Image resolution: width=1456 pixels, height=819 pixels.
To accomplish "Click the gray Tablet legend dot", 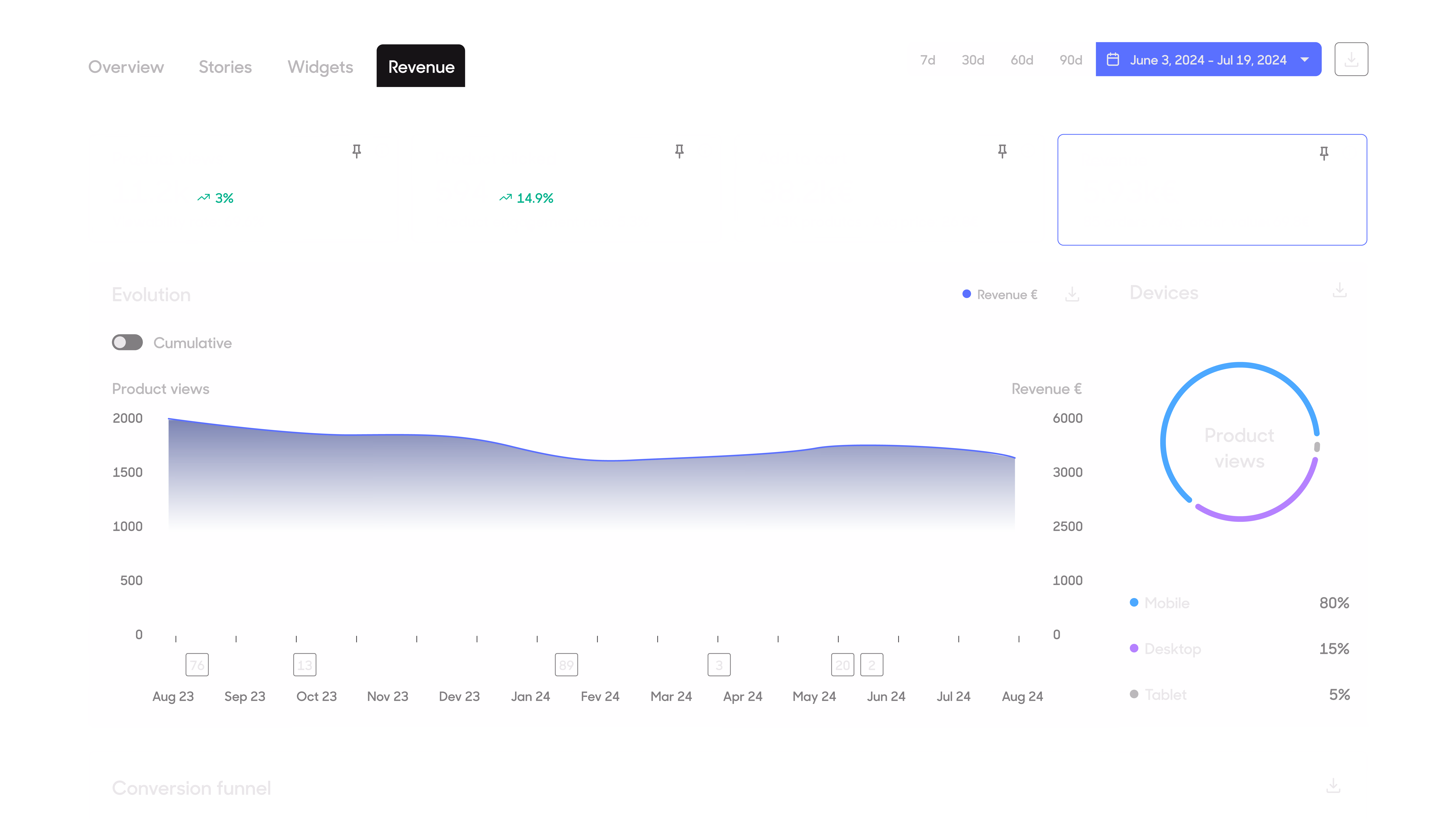I will click(x=1134, y=694).
